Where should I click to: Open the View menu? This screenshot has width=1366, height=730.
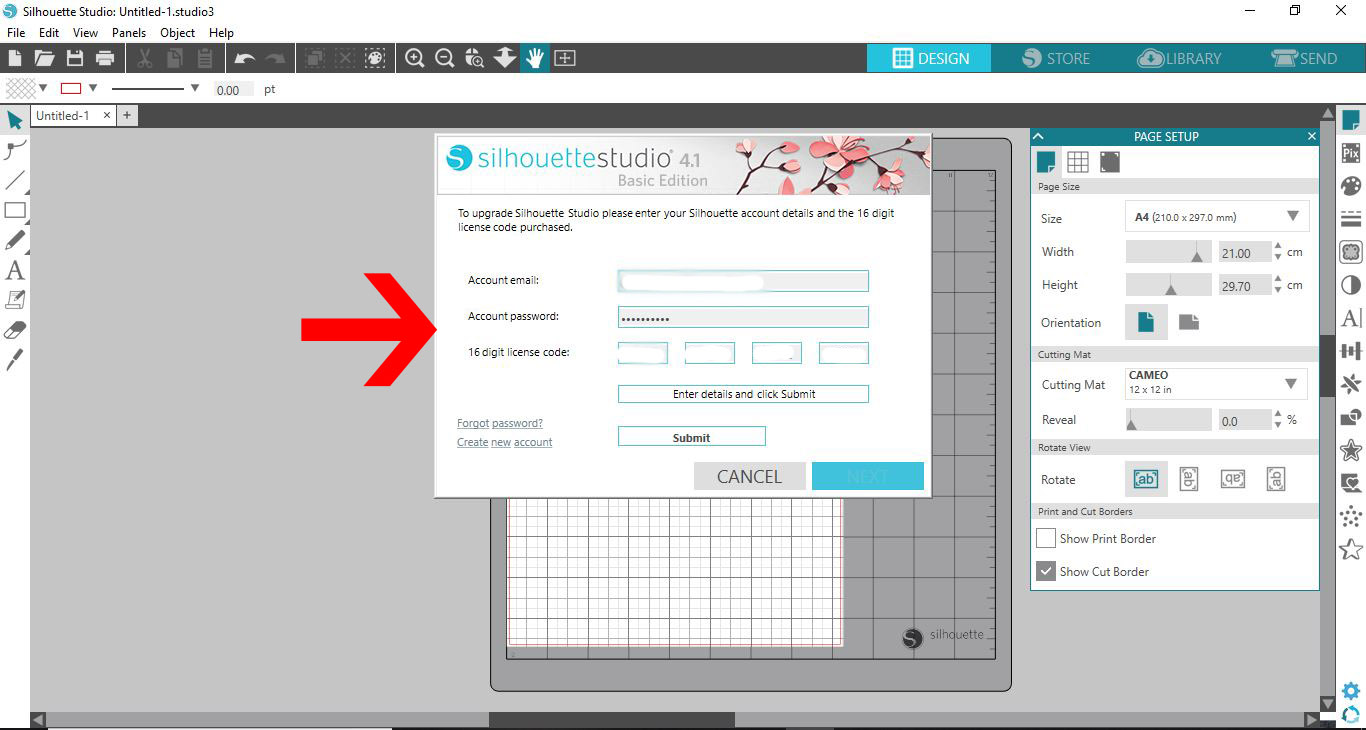point(85,33)
